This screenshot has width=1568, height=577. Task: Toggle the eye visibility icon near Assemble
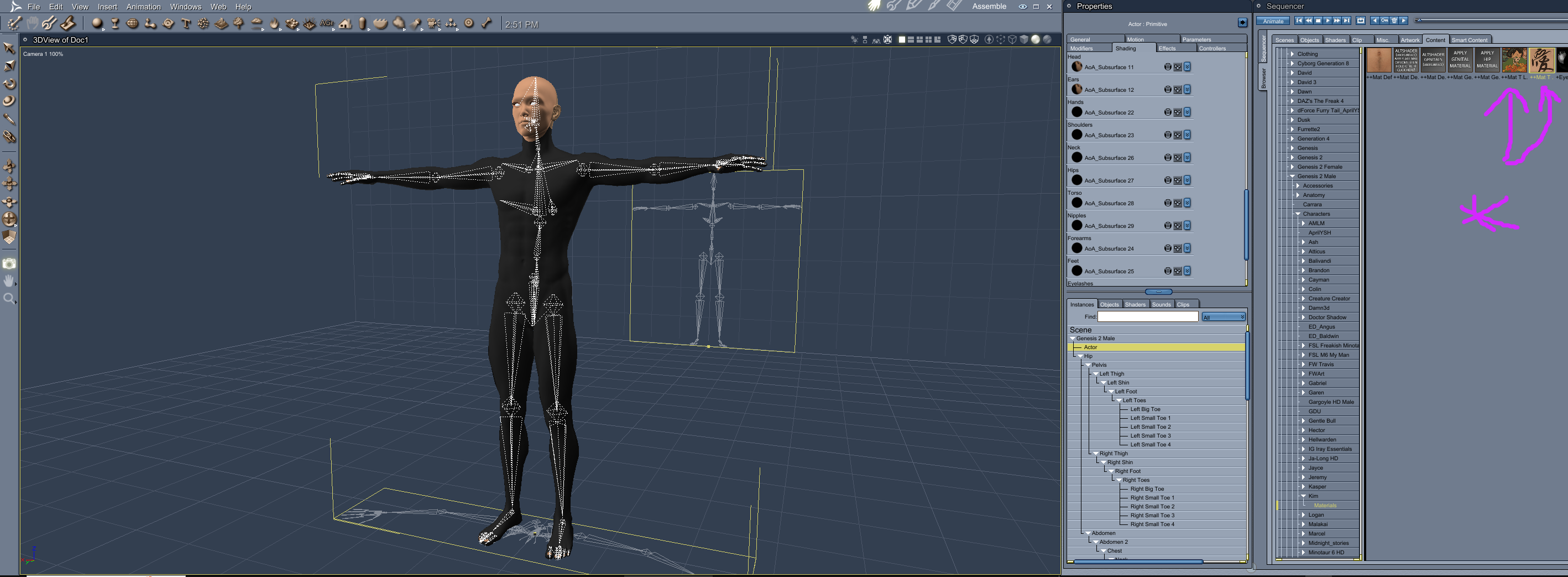click(1023, 7)
